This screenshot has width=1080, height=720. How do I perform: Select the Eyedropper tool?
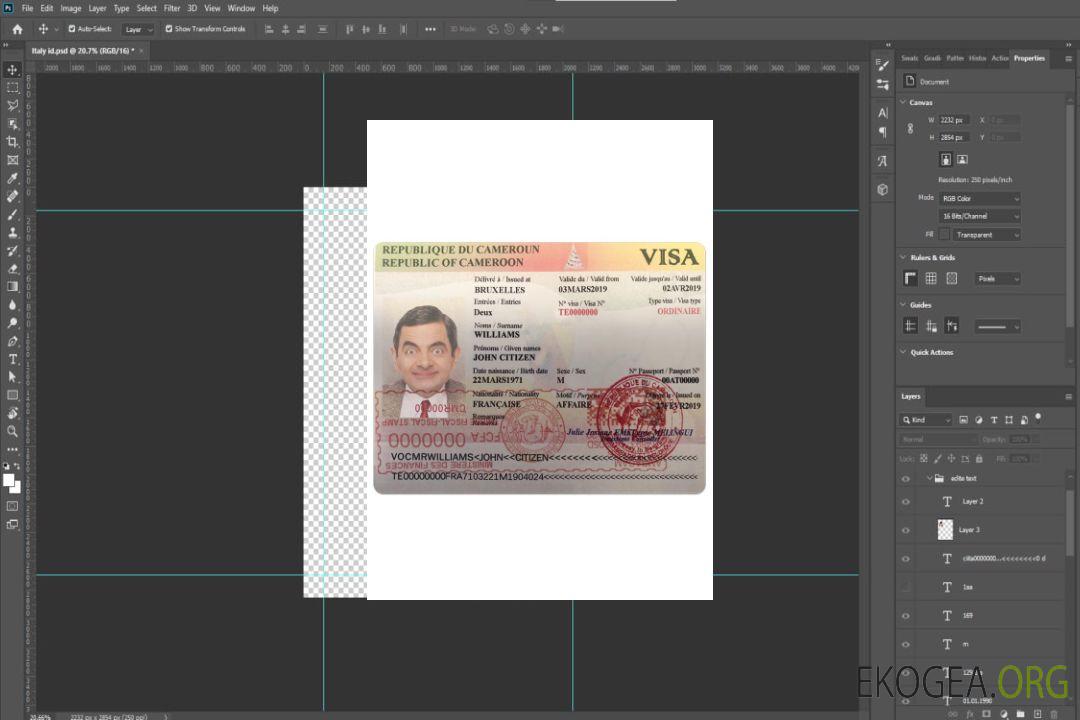(12, 178)
